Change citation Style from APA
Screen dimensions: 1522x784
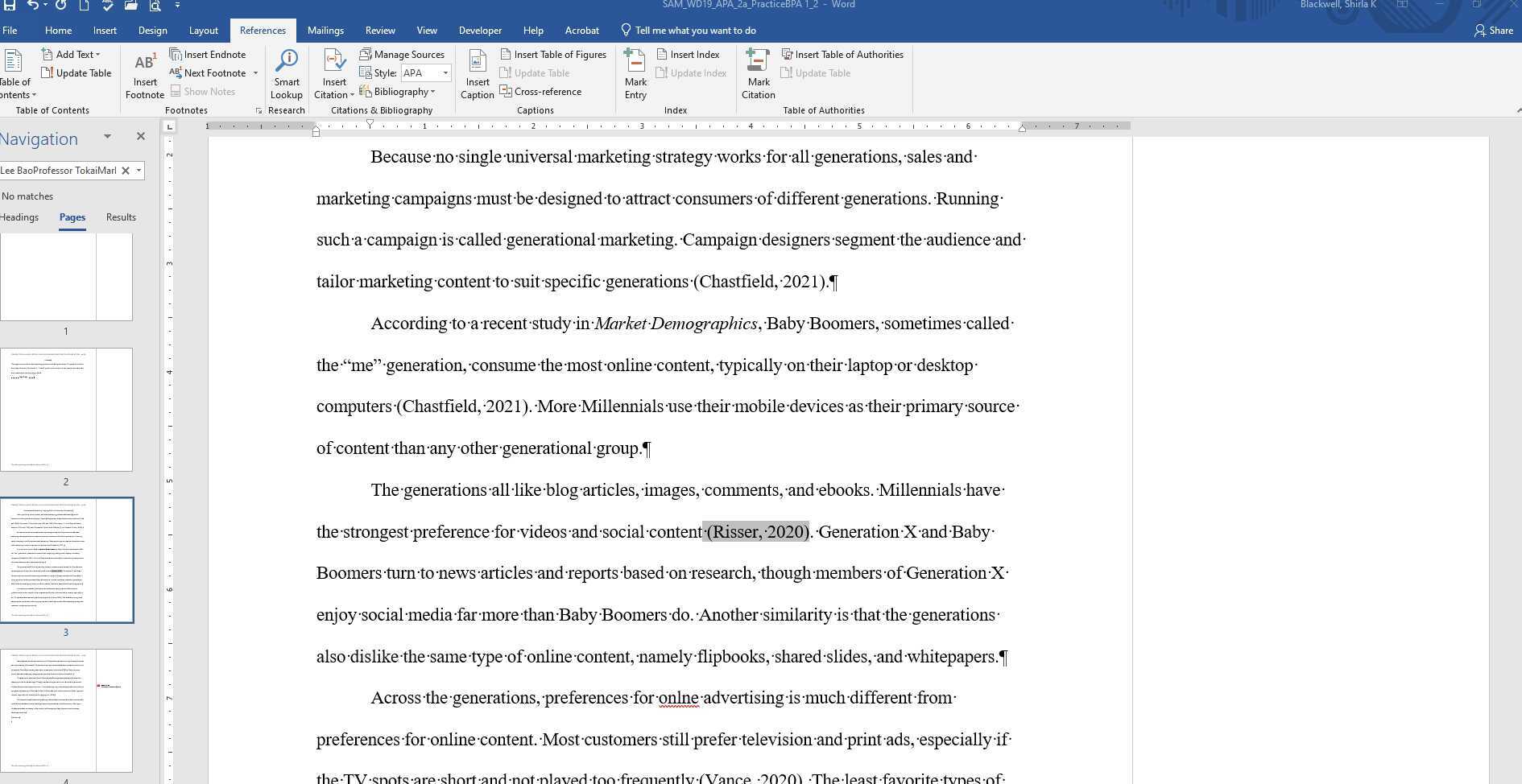click(x=426, y=72)
